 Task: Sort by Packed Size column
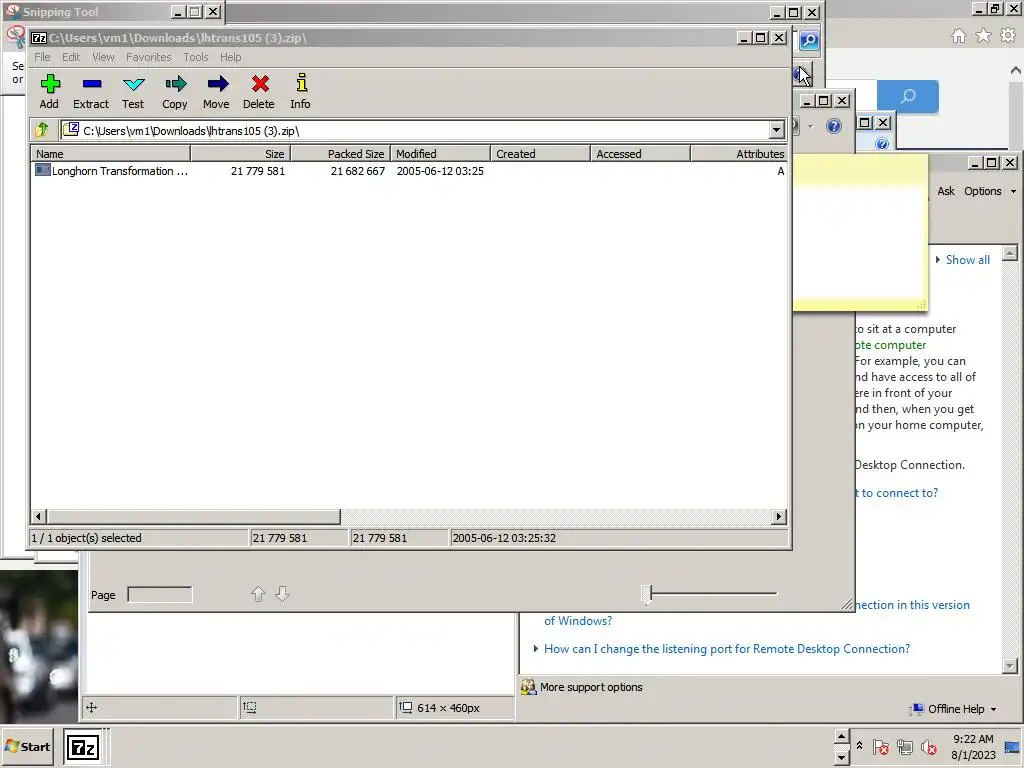[x=340, y=153]
